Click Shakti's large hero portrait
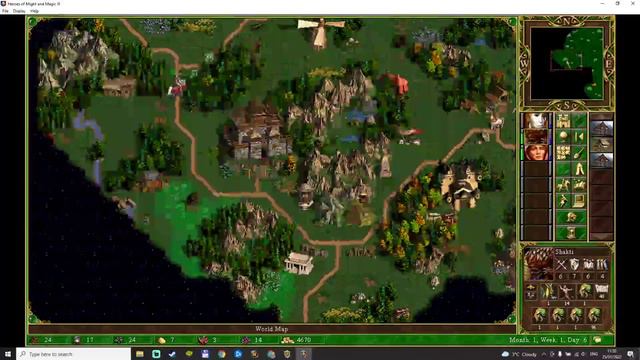Screen dimensions: 640x360 tap(538, 264)
